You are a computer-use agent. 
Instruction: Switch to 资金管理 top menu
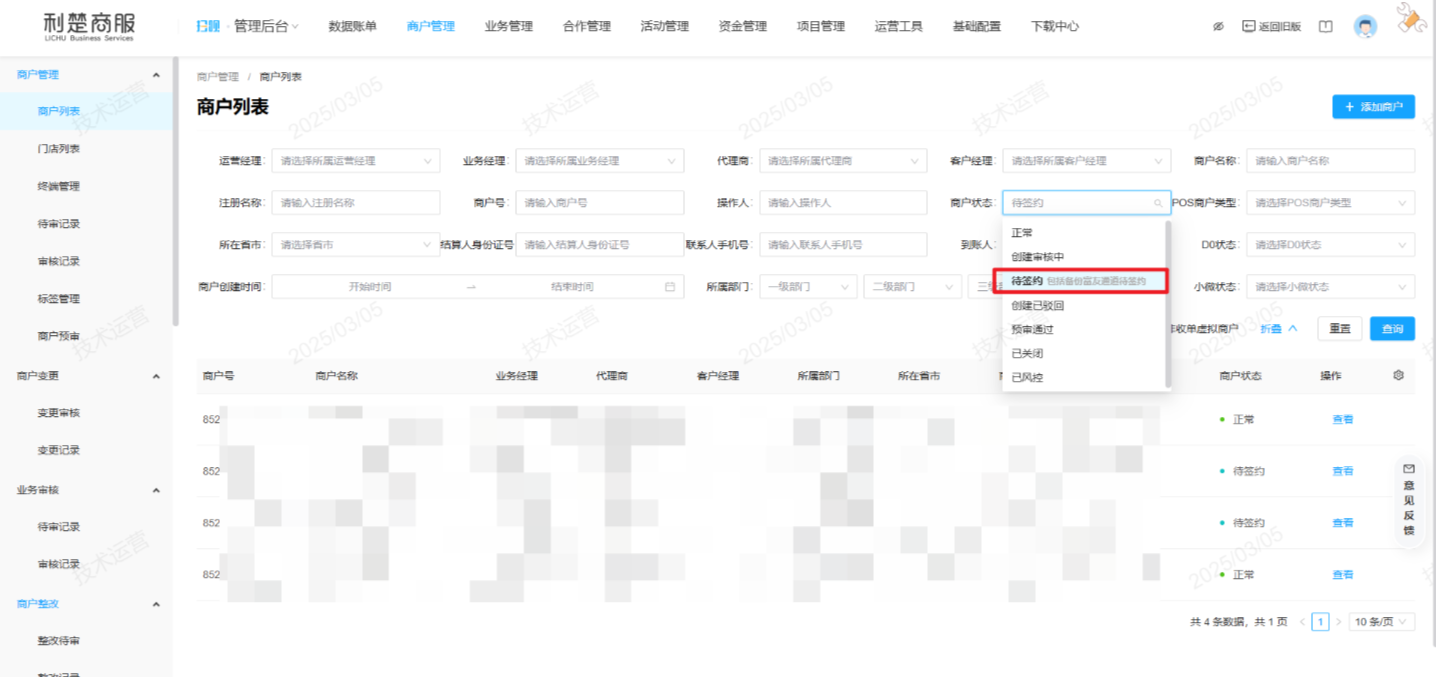coord(742,27)
